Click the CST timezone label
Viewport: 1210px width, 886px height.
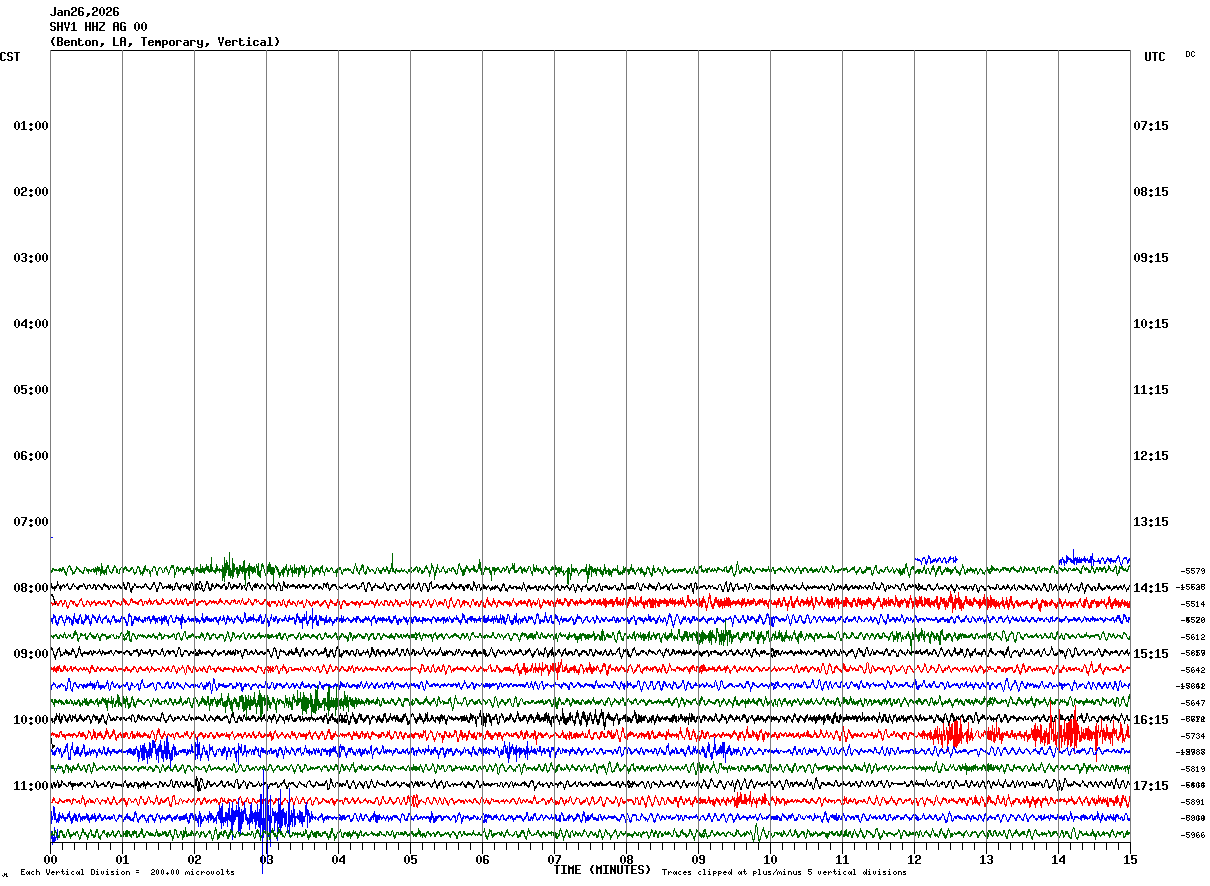(10, 57)
